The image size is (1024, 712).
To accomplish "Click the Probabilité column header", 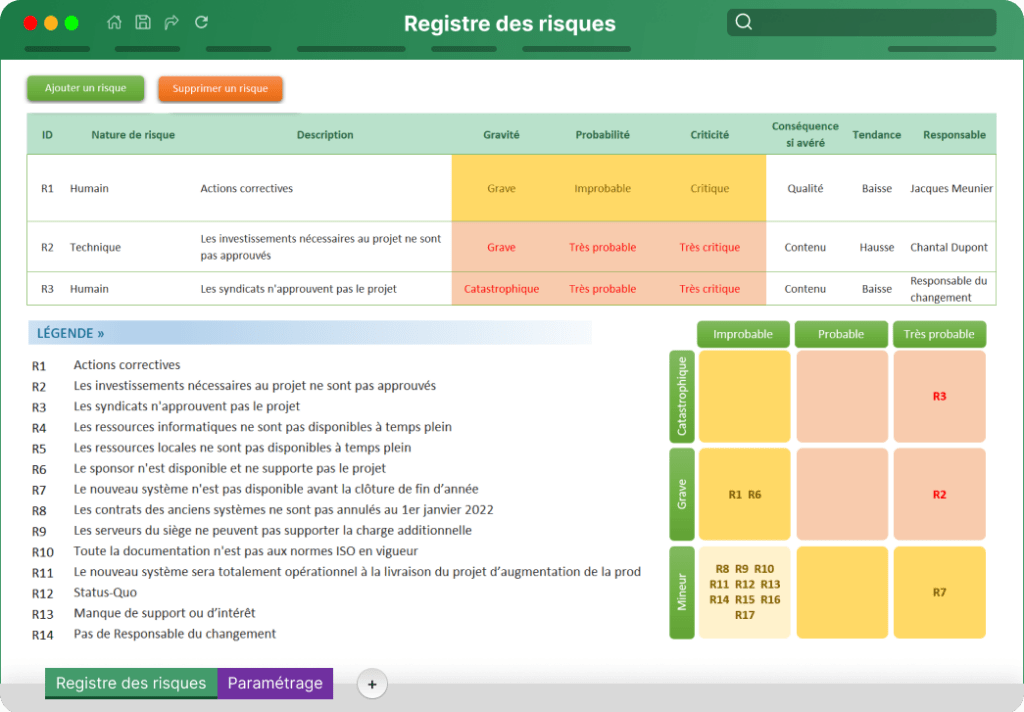I will tap(602, 135).
